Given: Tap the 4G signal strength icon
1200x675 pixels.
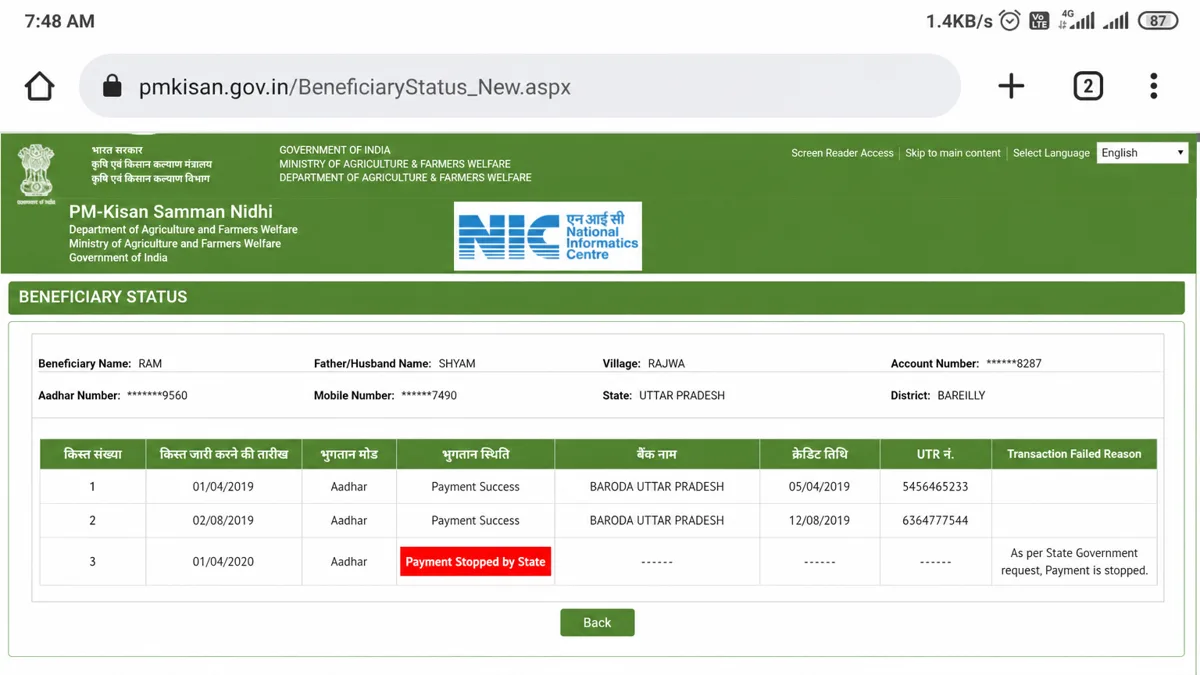Looking at the screenshot, I should coord(1077,20).
